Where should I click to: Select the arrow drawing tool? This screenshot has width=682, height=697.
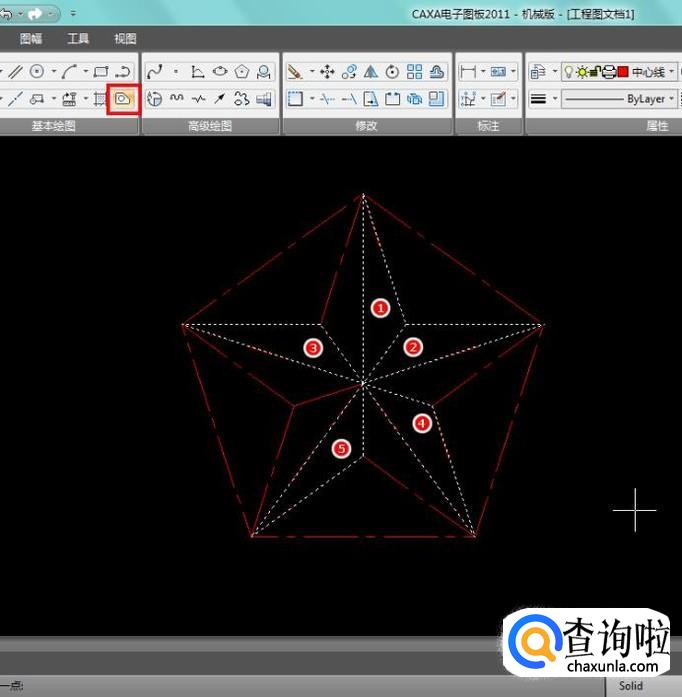coord(220,99)
